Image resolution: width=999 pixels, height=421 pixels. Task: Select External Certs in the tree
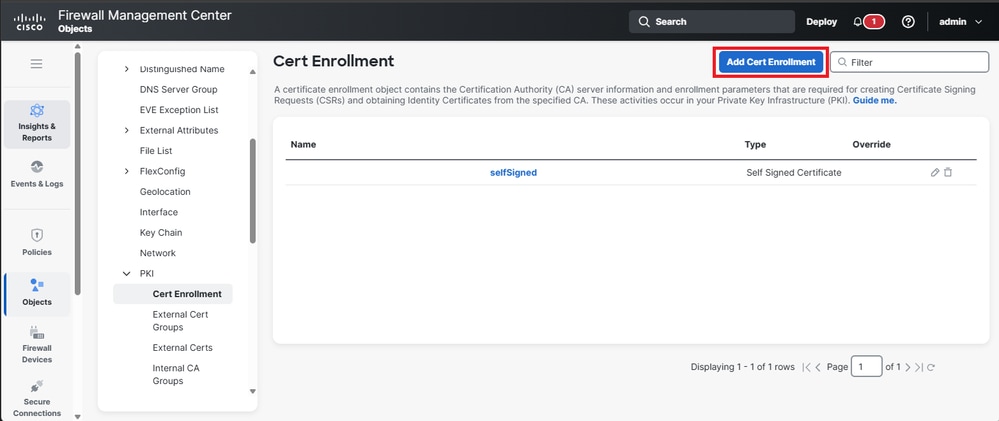(182, 348)
